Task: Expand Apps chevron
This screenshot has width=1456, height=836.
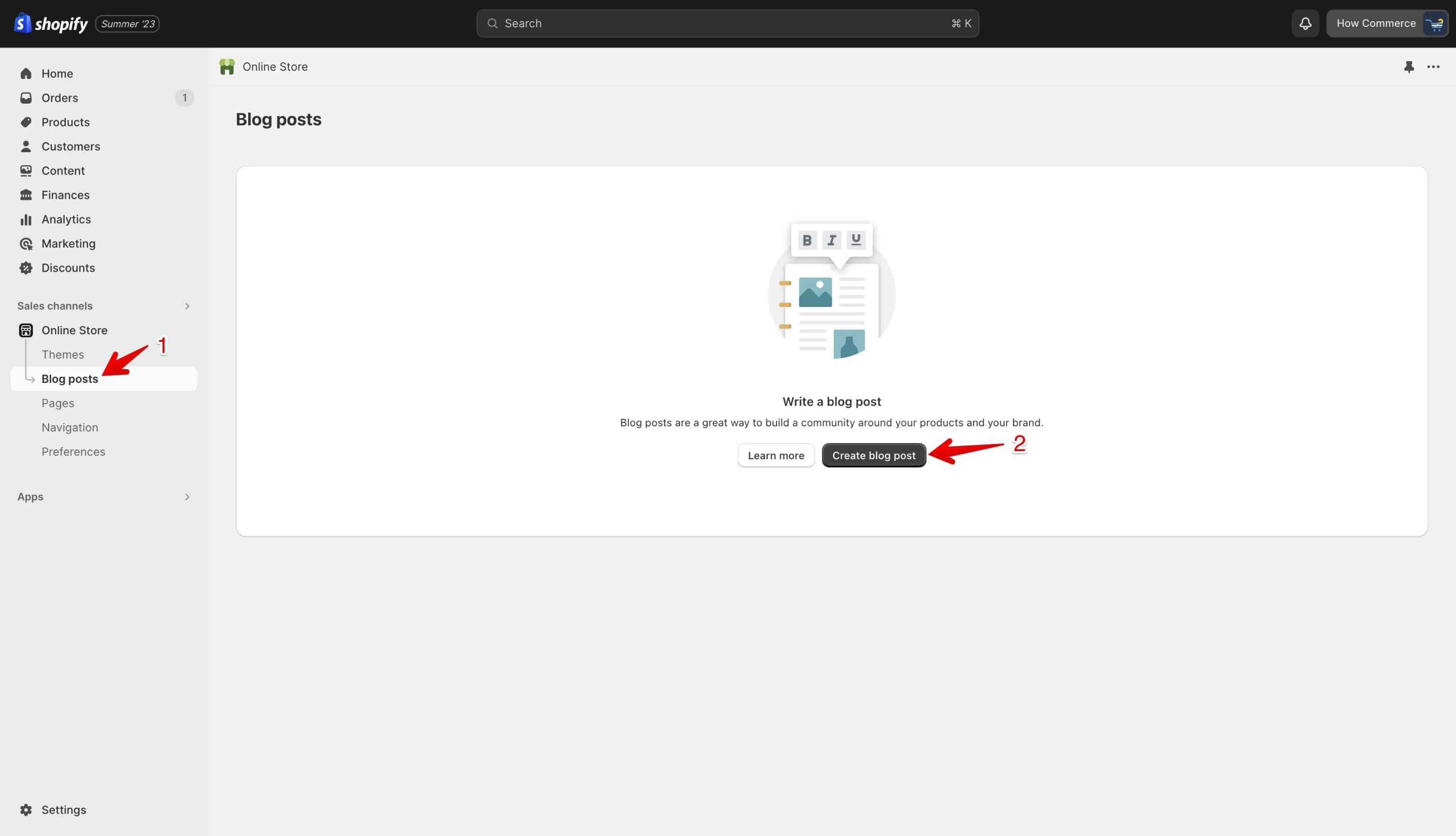Action: 187,497
